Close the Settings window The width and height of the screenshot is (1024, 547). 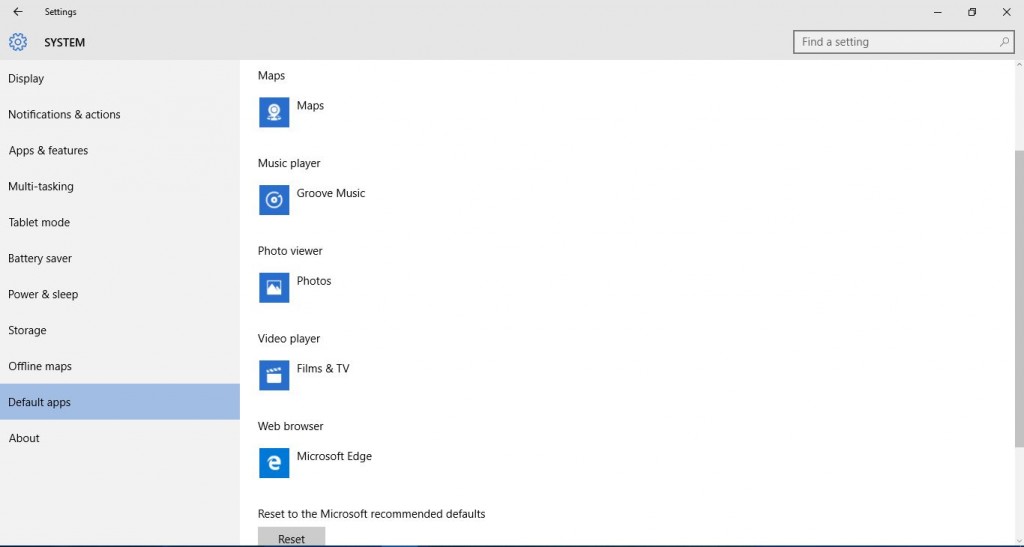click(1006, 12)
